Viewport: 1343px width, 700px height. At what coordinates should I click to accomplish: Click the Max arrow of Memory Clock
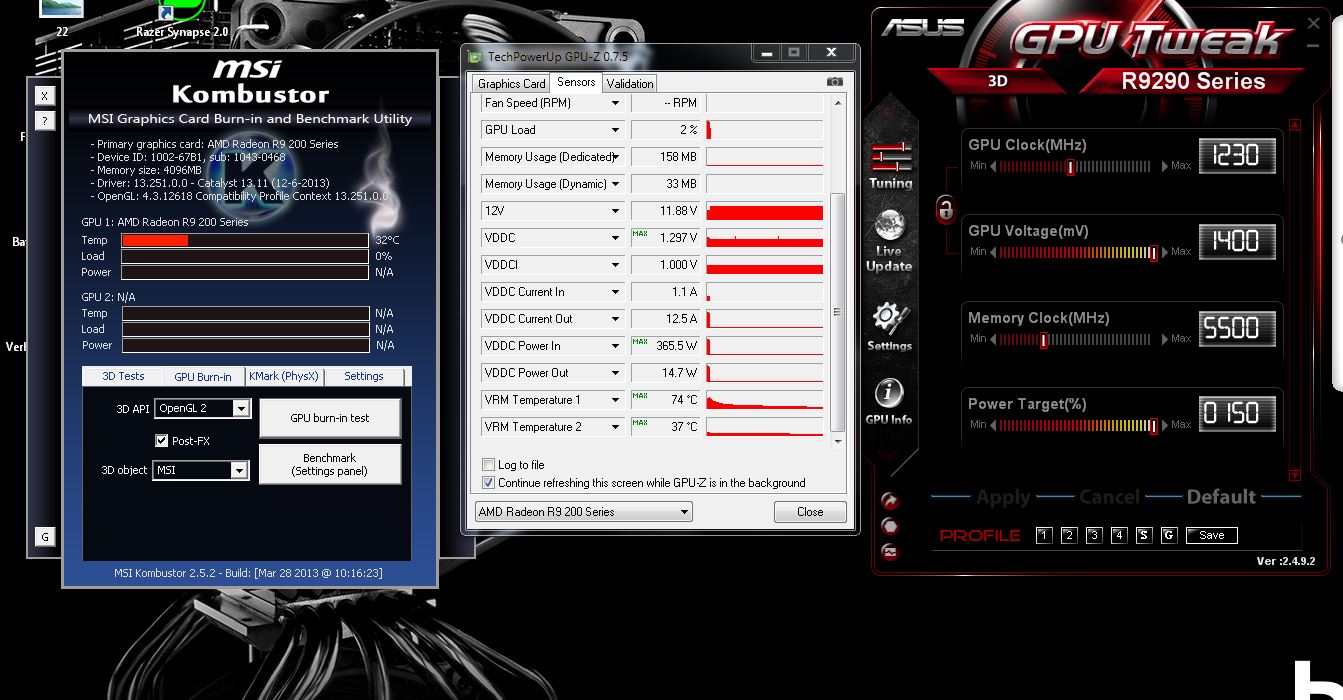(1165, 339)
